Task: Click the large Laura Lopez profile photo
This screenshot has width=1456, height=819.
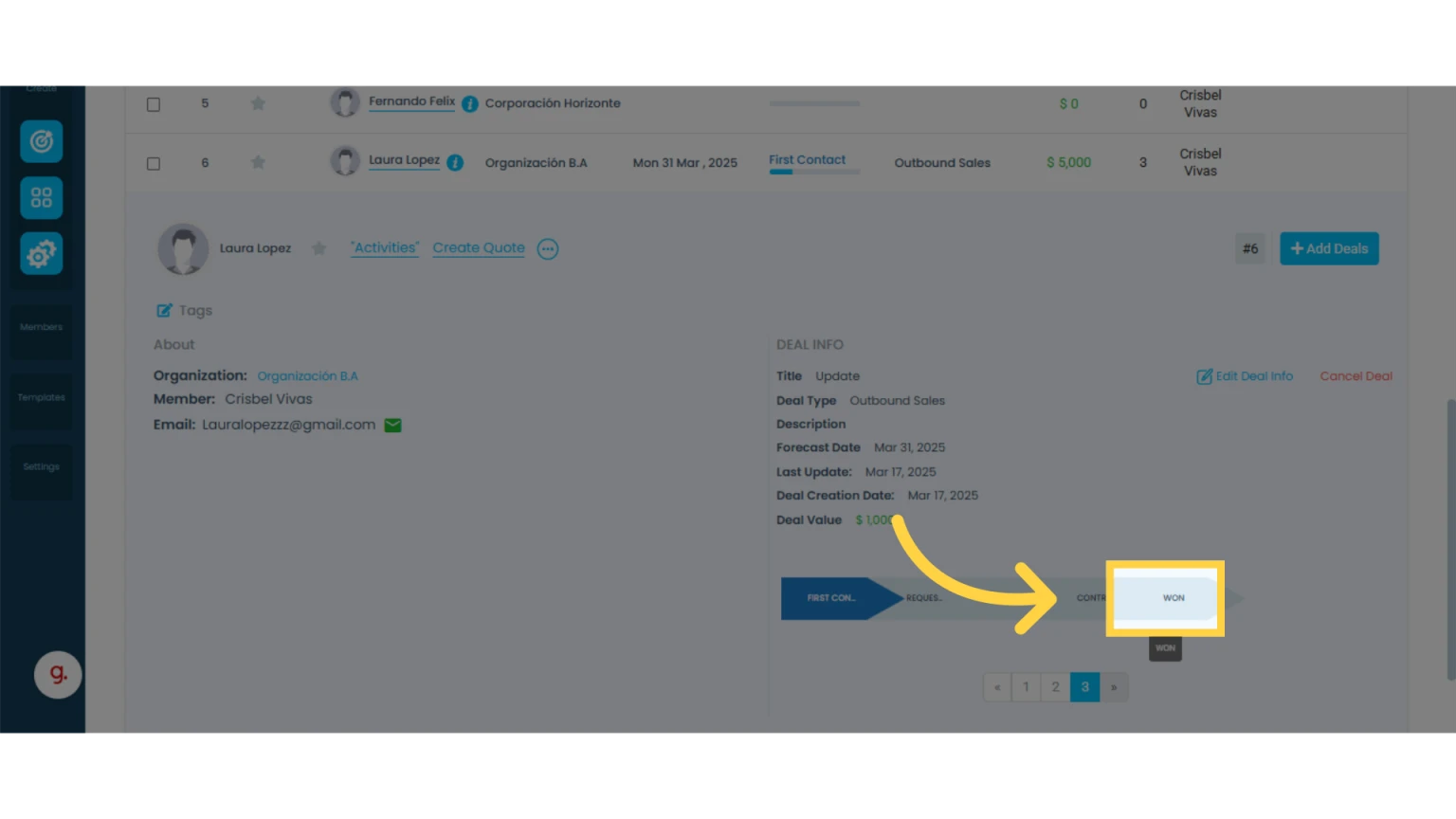Action: [183, 249]
